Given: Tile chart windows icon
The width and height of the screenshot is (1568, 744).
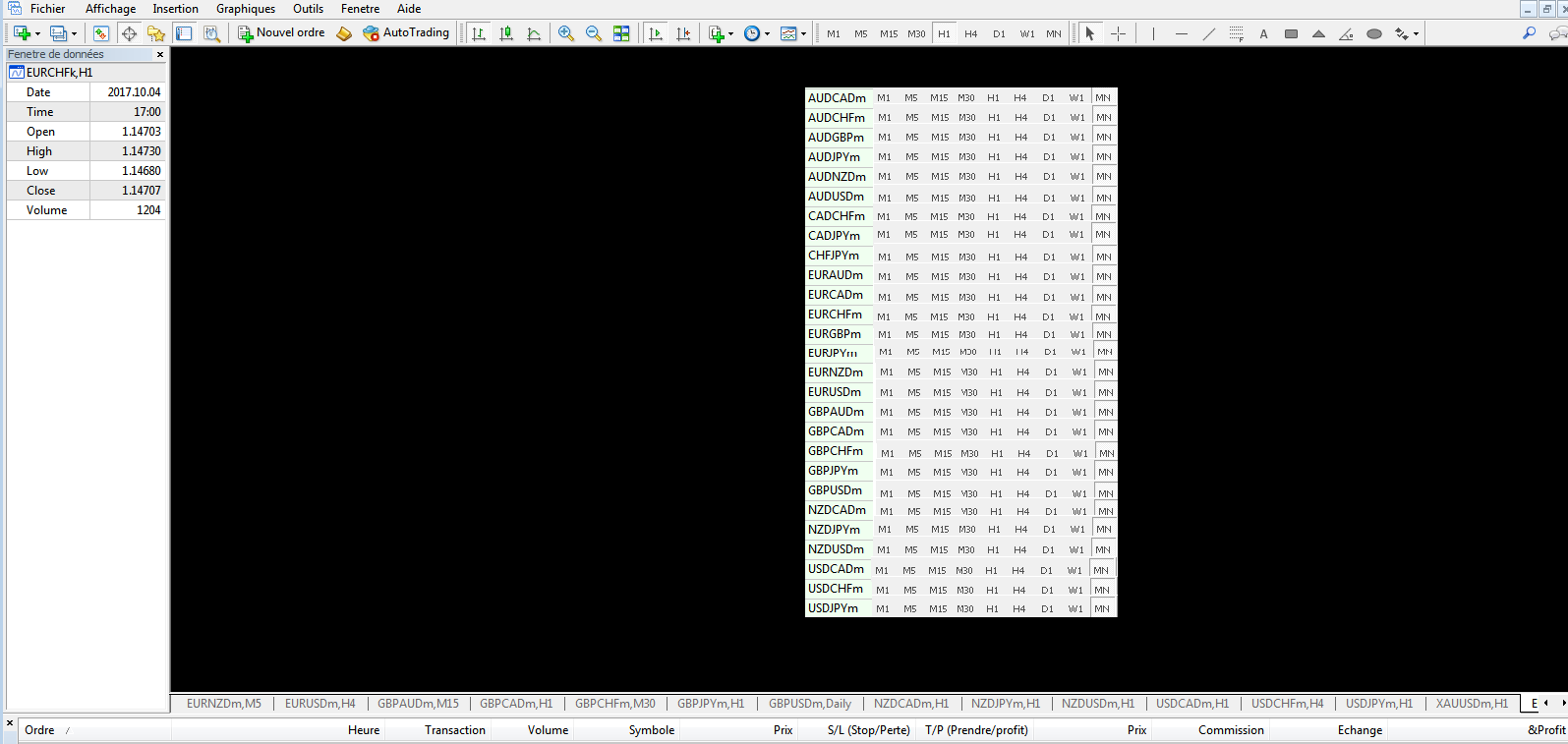Looking at the screenshot, I should pyautogui.click(x=621, y=33).
